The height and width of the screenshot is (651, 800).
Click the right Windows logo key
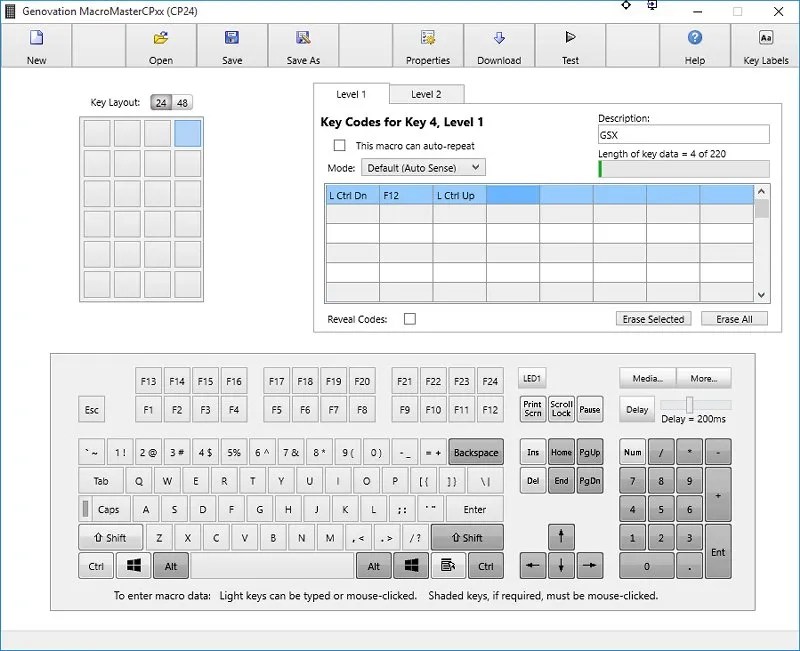click(411, 565)
